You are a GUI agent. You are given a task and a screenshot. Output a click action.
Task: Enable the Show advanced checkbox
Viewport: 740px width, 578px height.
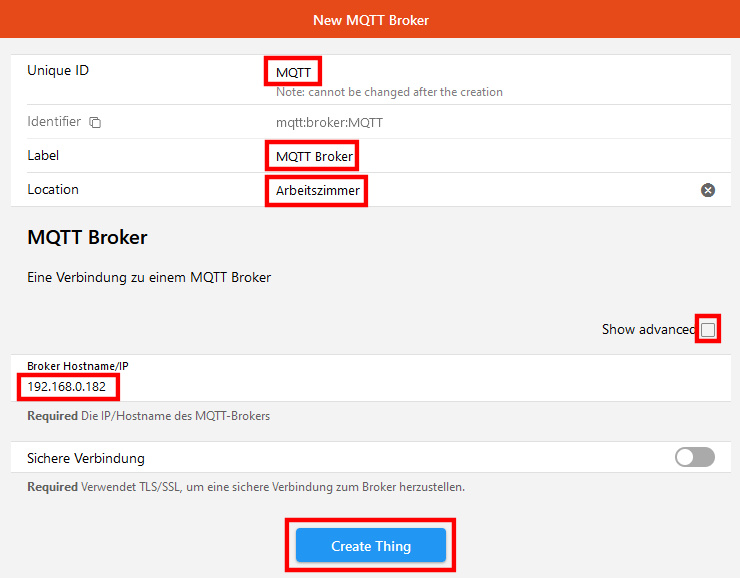[707, 329]
